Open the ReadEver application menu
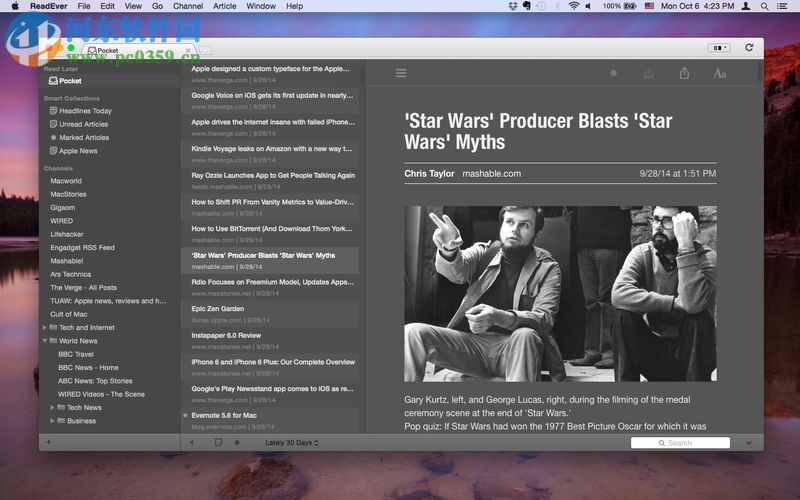Image resolution: width=800 pixels, height=500 pixels. click(48, 6)
